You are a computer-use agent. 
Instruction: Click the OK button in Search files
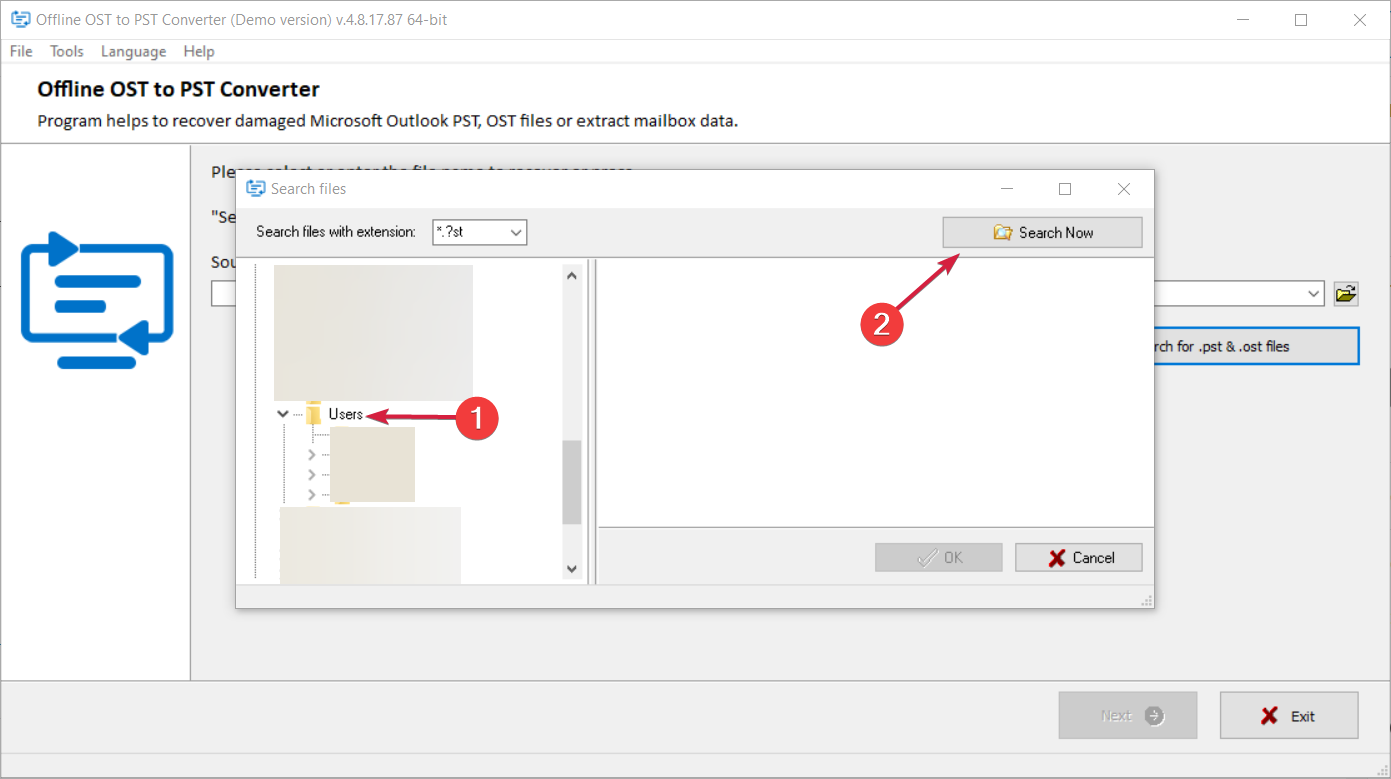939,558
